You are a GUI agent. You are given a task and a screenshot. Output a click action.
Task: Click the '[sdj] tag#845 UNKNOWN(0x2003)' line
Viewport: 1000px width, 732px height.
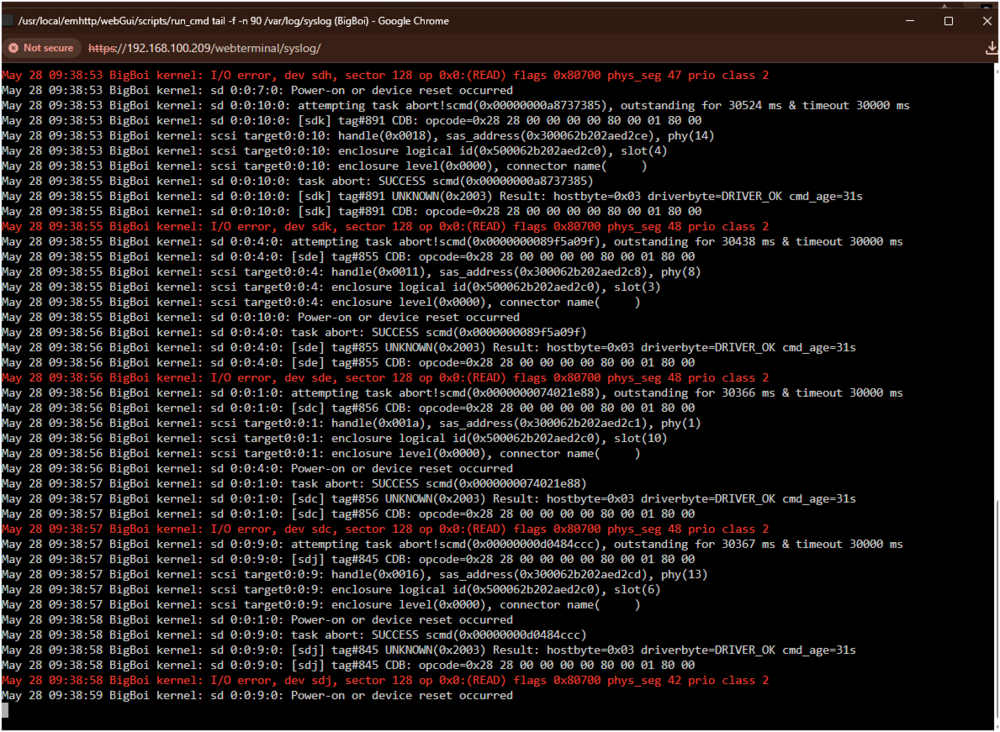click(x=429, y=650)
